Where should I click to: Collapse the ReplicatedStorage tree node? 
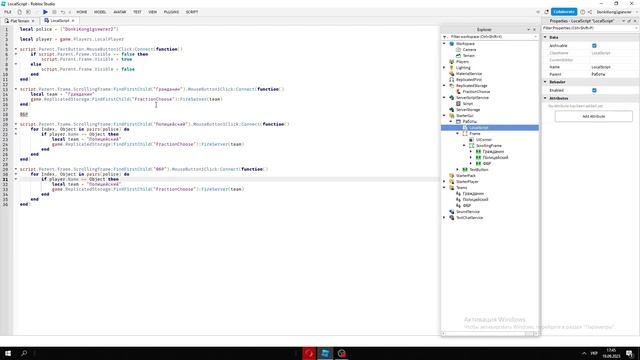click(x=444, y=86)
